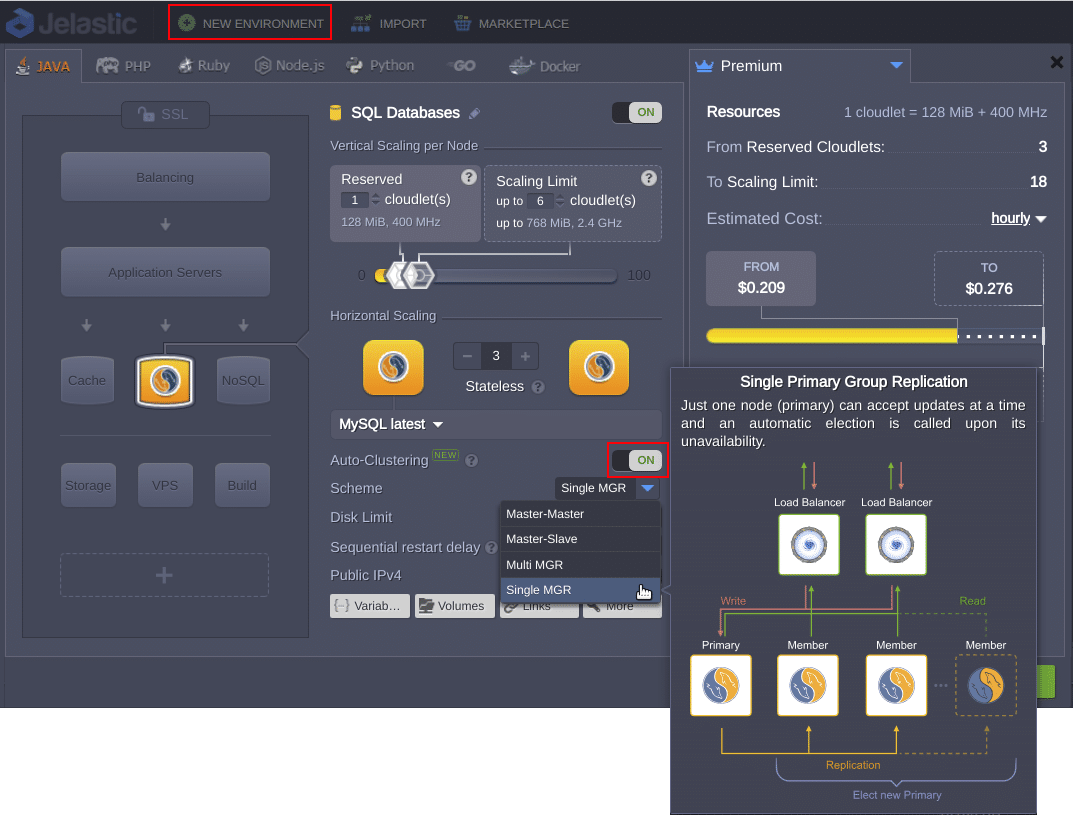Decrease the node count with minus

(x=467, y=356)
